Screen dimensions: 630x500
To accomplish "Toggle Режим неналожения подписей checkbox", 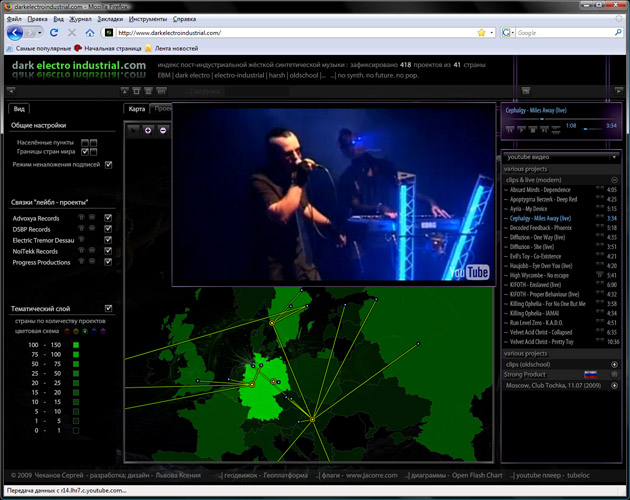I will [x=108, y=164].
